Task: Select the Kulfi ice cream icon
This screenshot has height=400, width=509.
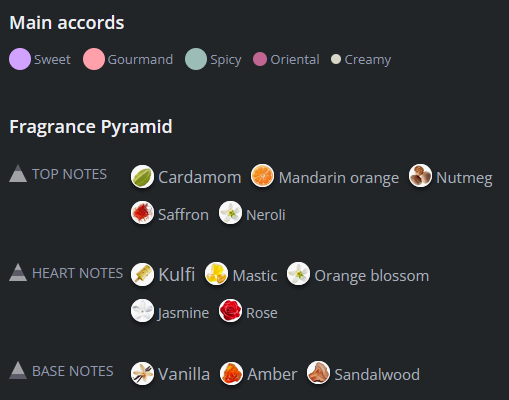Action: tap(142, 274)
